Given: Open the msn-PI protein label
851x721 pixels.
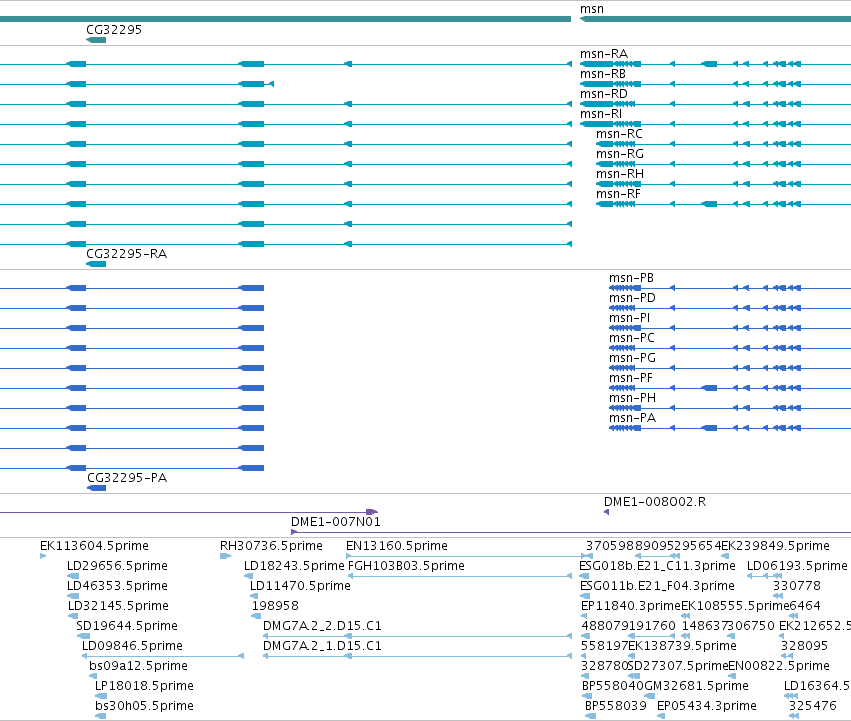Looking at the screenshot, I should (630, 318).
